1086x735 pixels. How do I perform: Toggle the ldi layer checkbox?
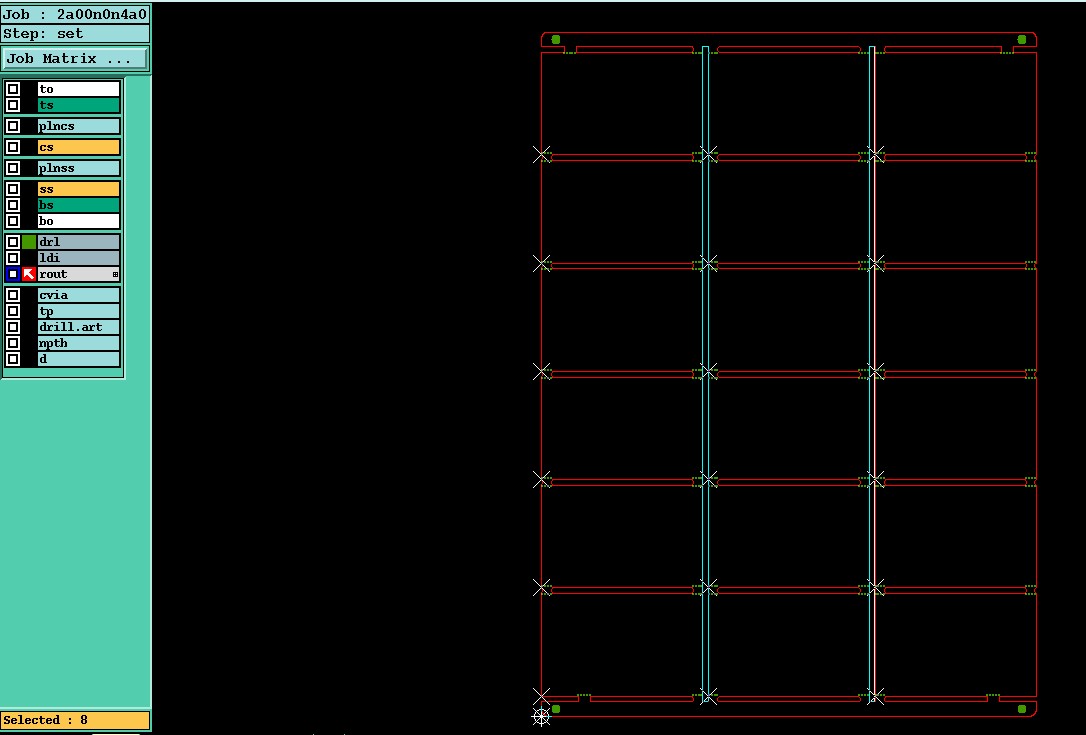(x=13, y=258)
